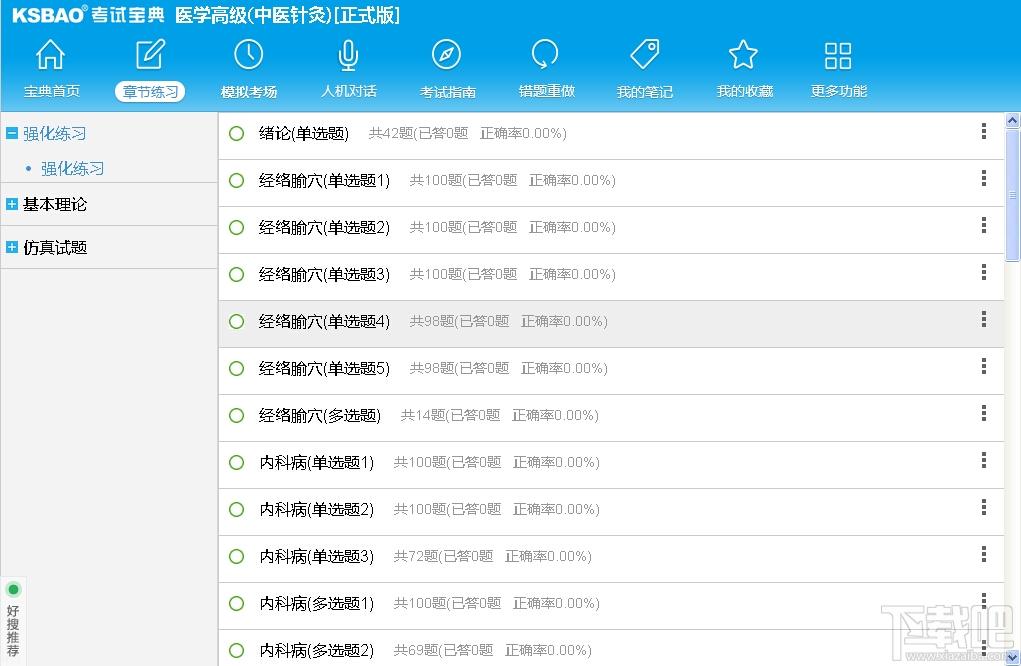
Task: Select the 强化练习 sub-item in sidebar
Action: tap(72, 169)
